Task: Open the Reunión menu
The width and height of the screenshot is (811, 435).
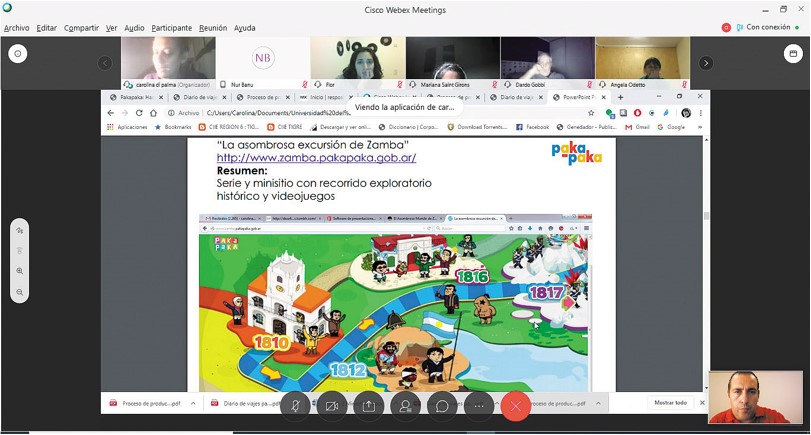Action: (213, 28)
